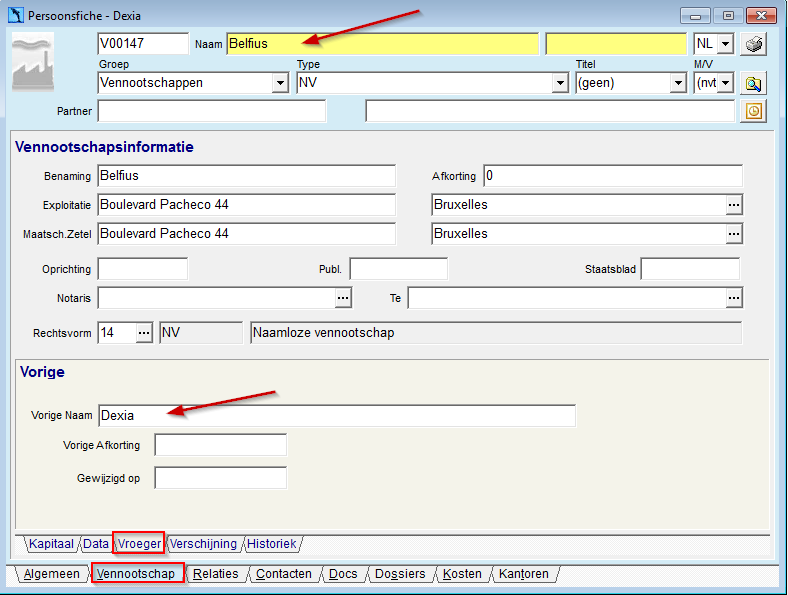
Task: Open the Historiek sub-tab
Action: point(272,544)
